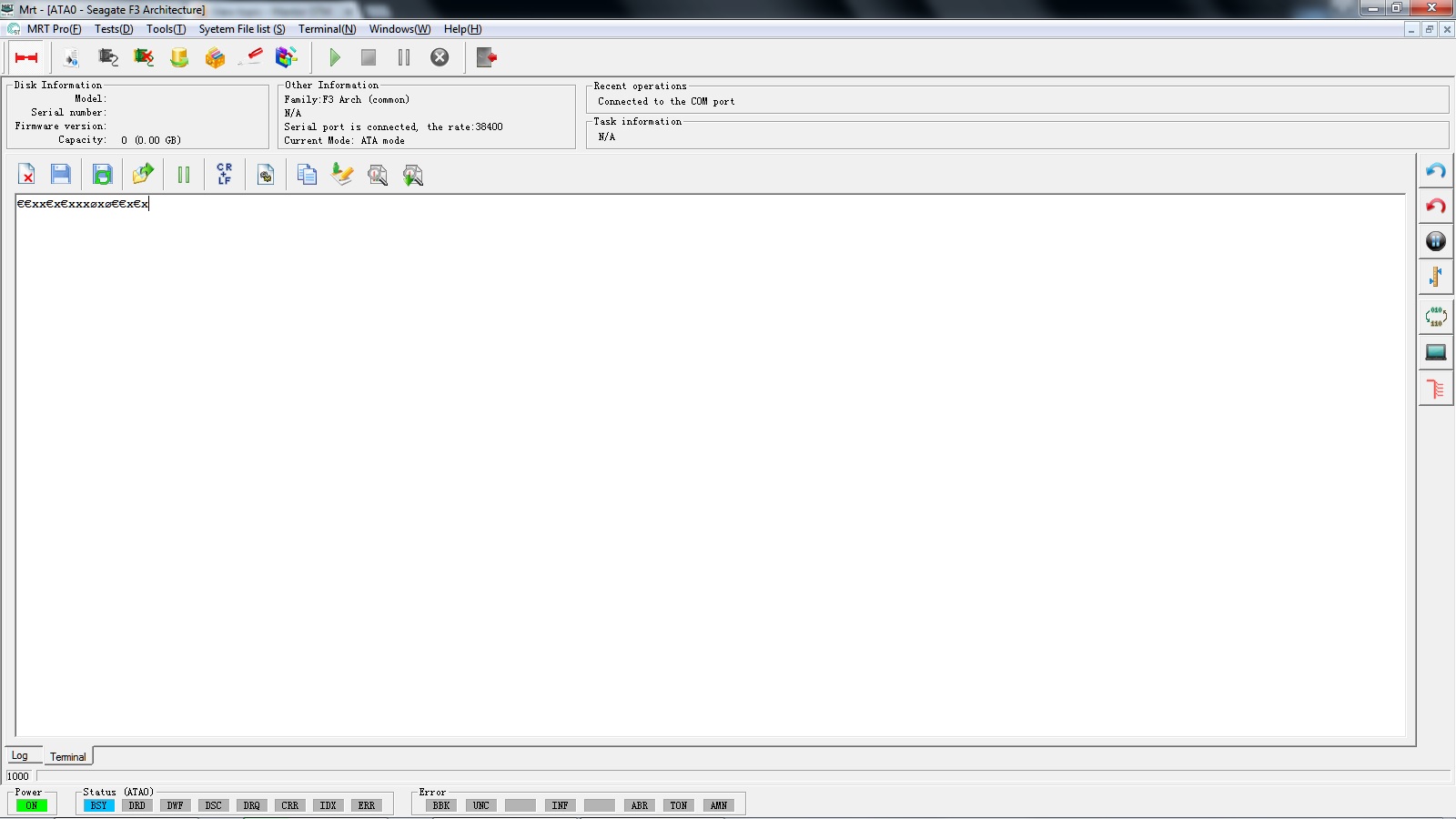This screenshot has width=1456, height=819.
Task: Click the IDX status indicator
Action: 329,805
